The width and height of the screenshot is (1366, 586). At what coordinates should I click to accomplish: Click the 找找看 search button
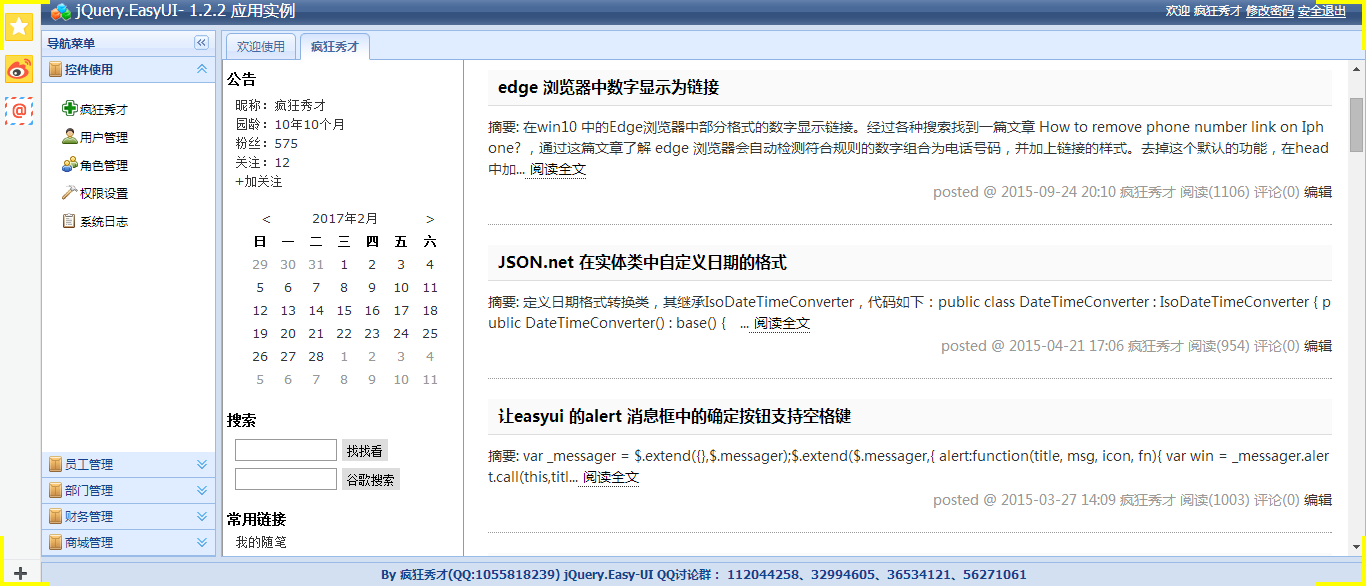pyautogui.click(x=365, y=451)
